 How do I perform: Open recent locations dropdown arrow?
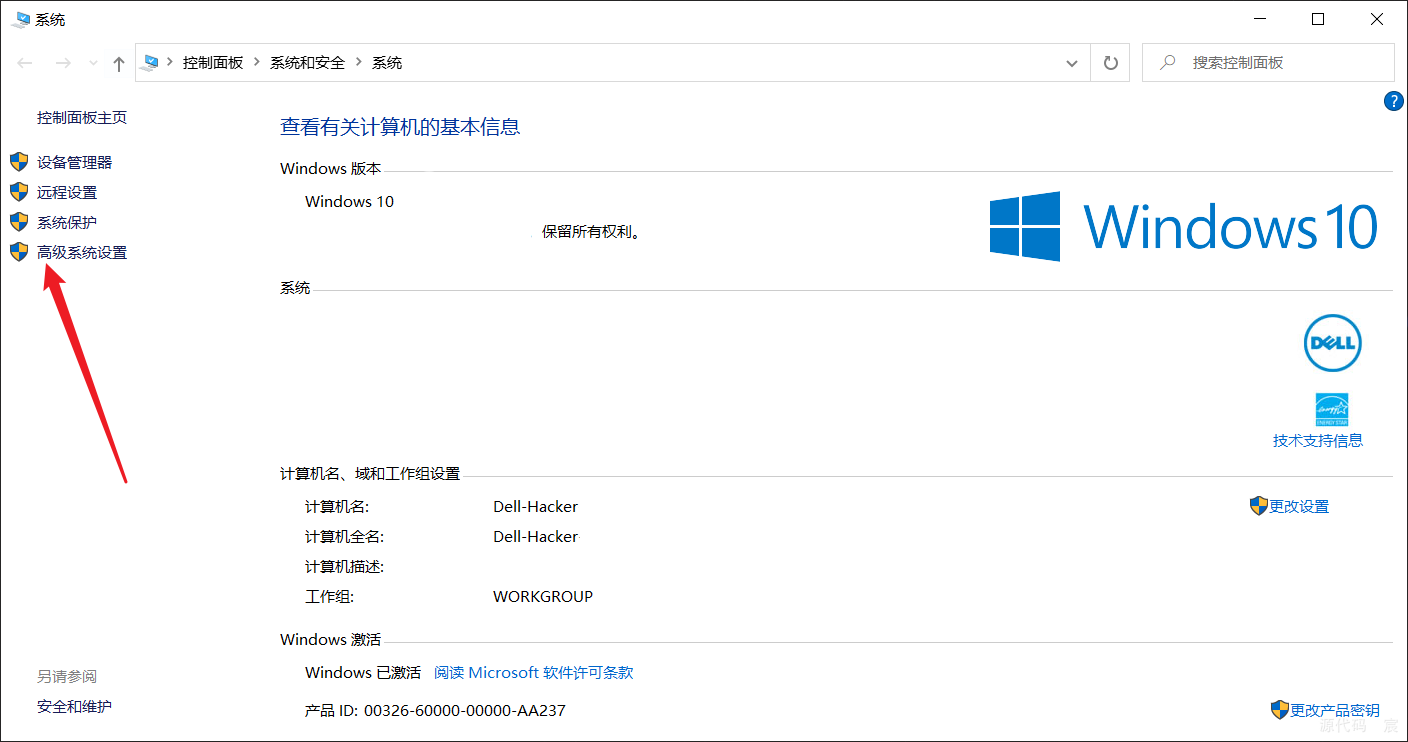tap(93, 63)
